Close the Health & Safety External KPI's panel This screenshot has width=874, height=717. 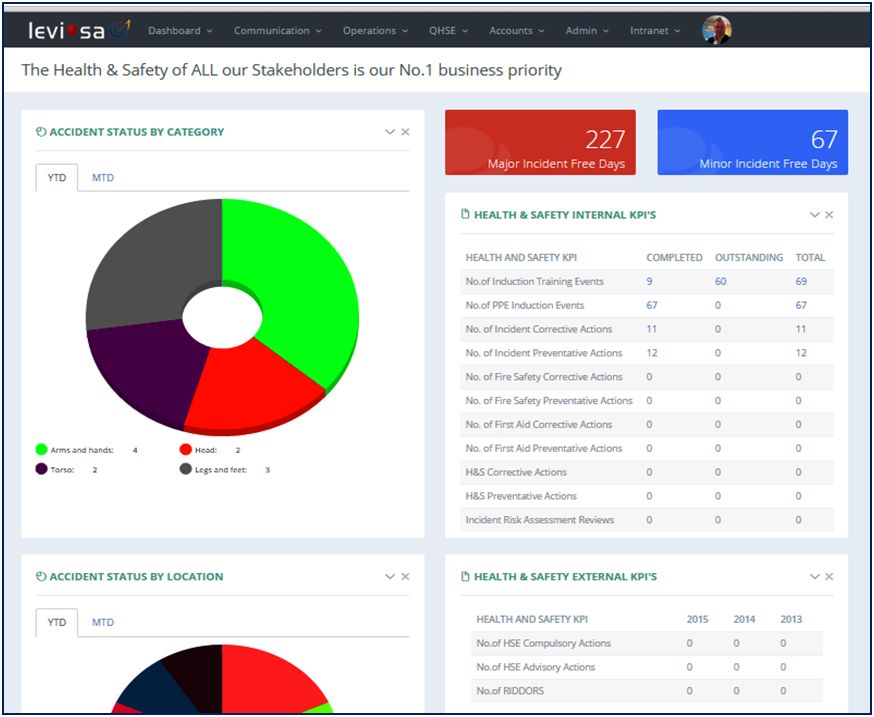pyautogui.click(x=829, y=577)
